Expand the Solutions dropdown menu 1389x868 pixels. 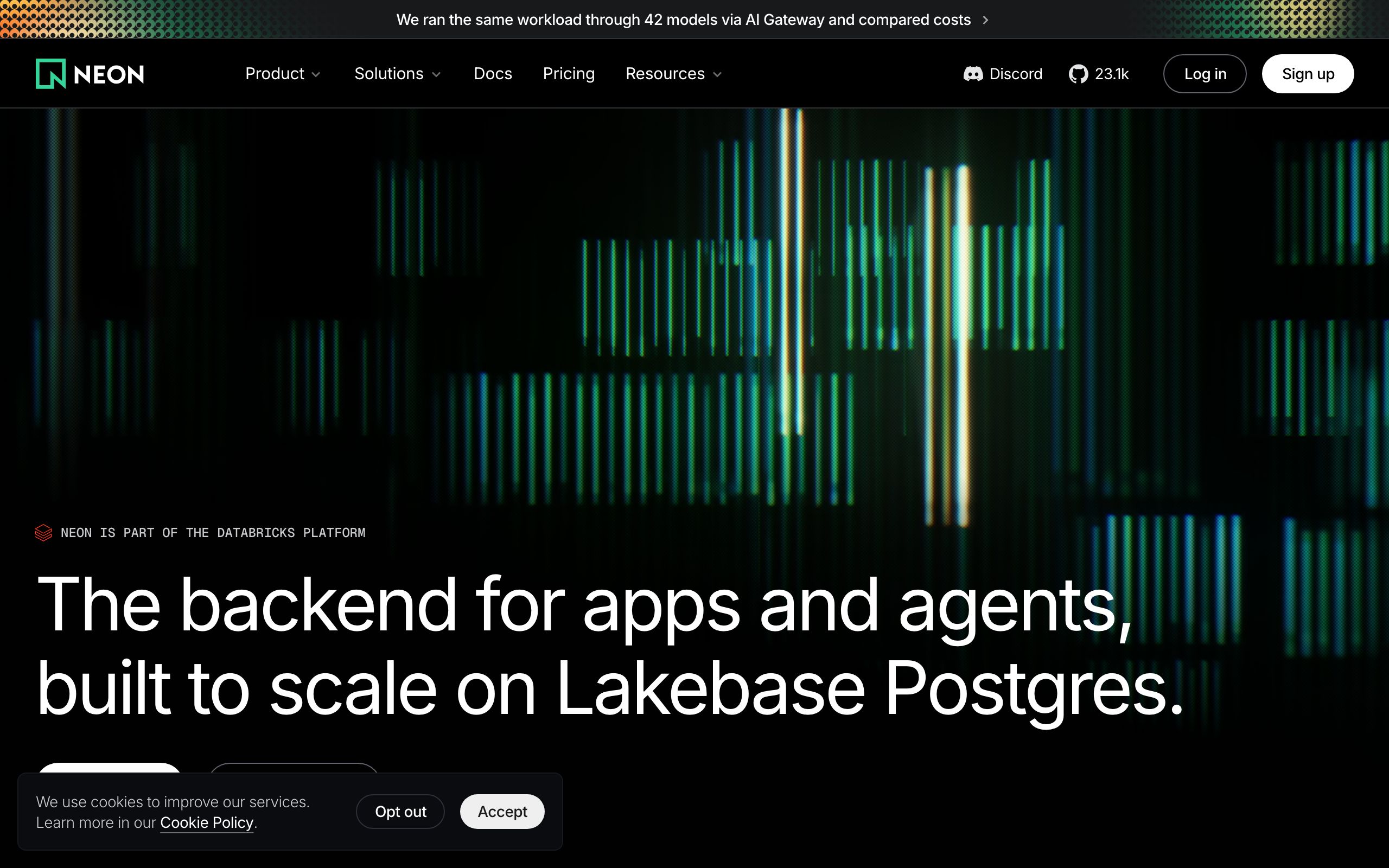pos(398,74)
